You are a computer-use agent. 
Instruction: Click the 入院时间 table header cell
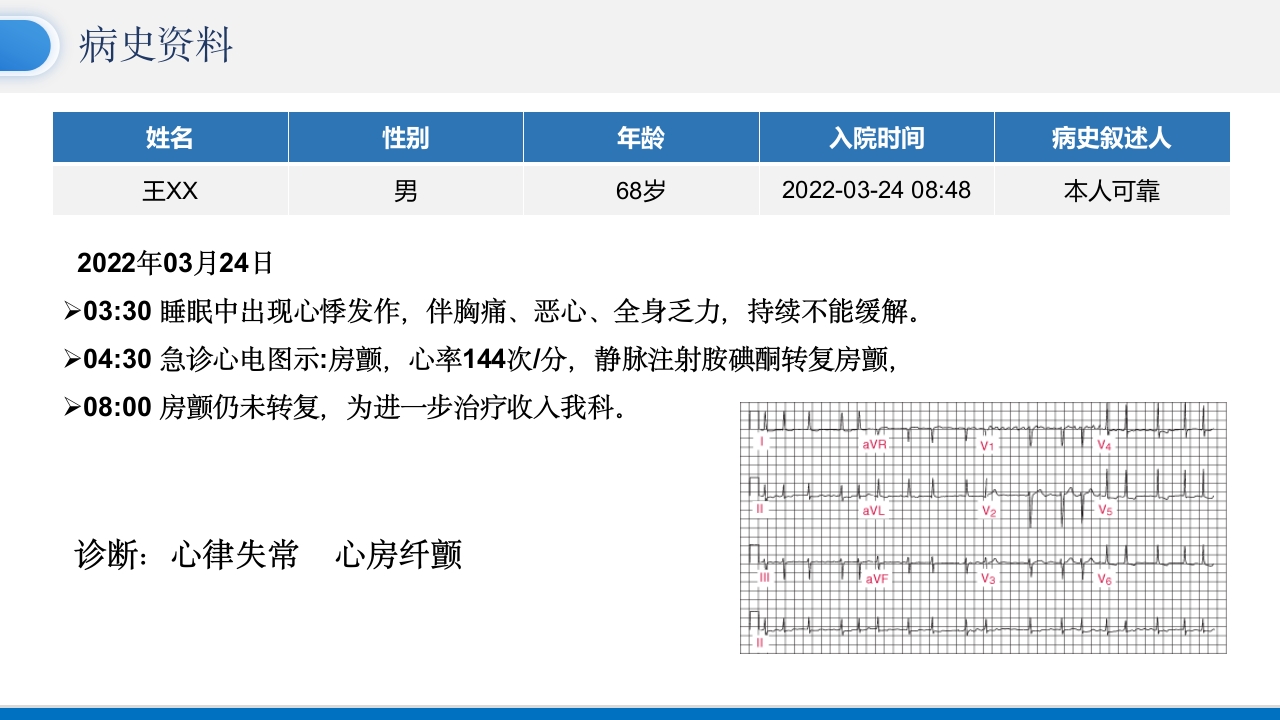[877, 137]
